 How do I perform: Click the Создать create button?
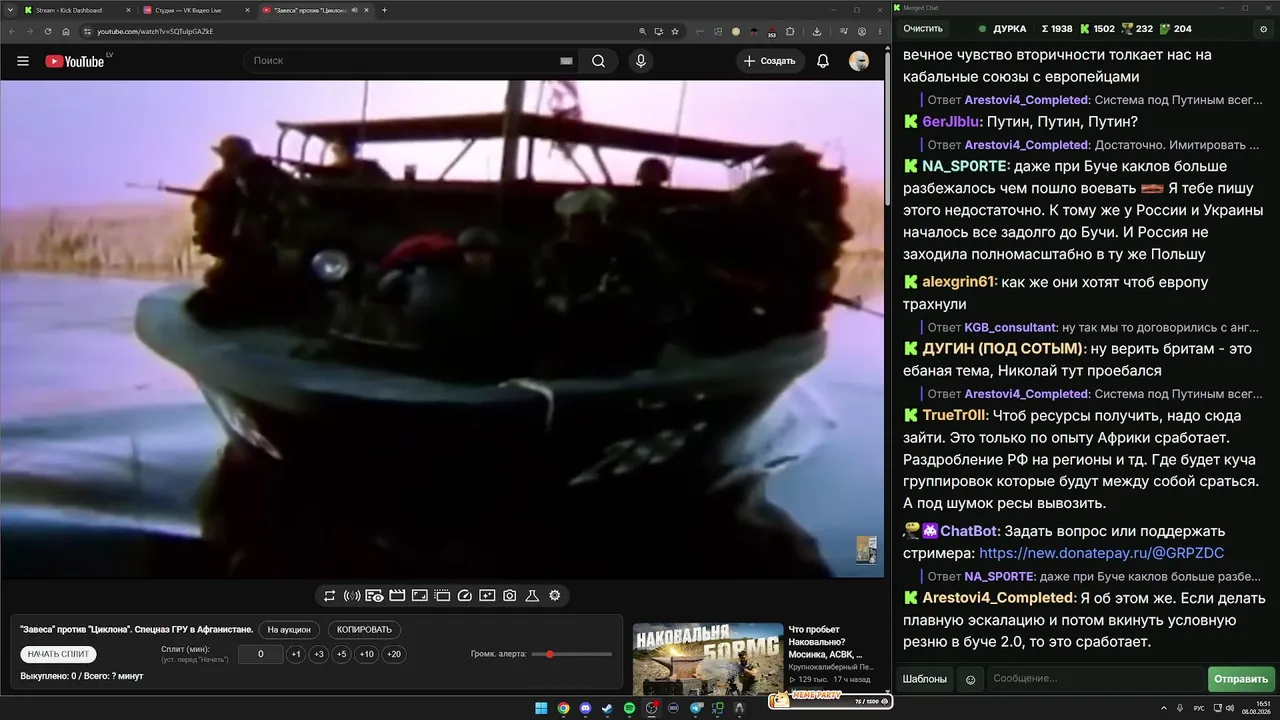tap(770, 61)
